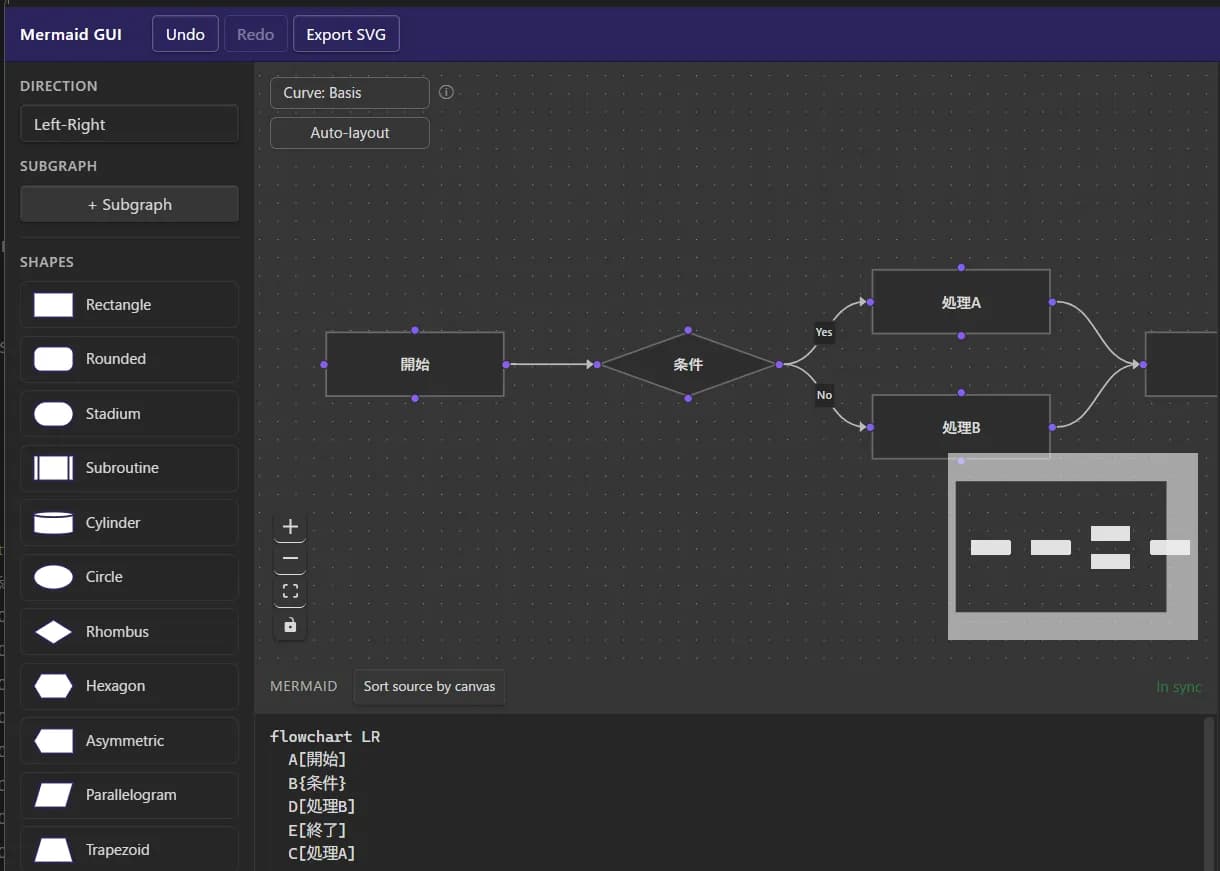Click the right connection handle of 開始

click(x=506, y=364)
